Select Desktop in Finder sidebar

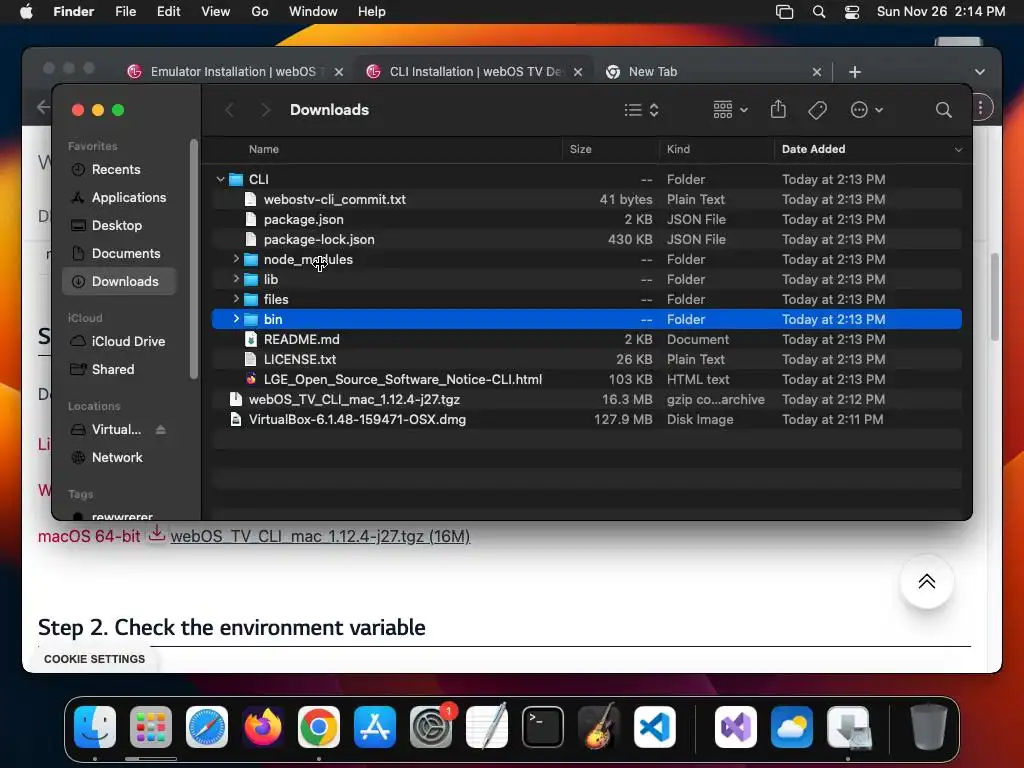click(119, 226)
